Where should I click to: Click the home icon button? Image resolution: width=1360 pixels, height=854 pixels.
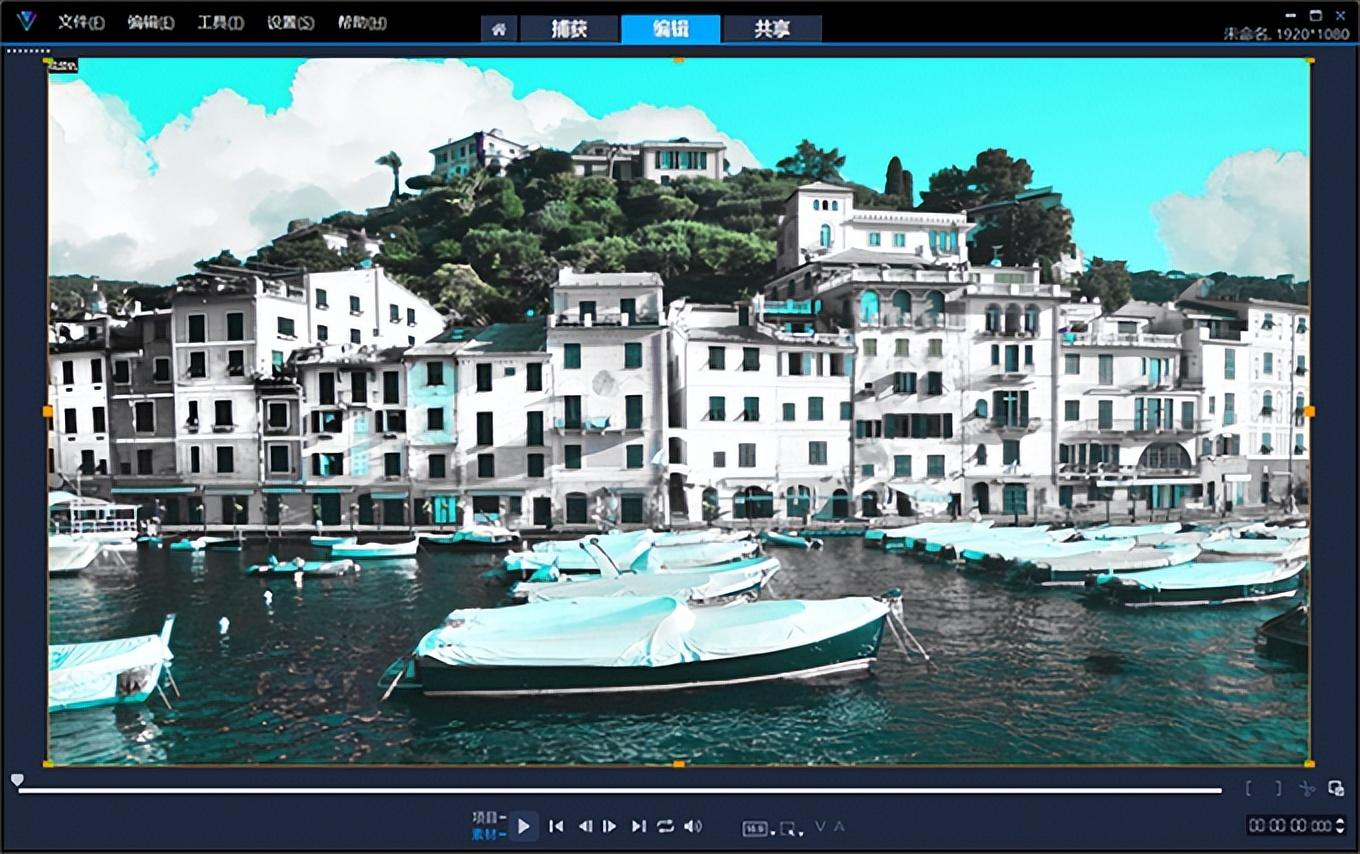click(x=498, y=29)
